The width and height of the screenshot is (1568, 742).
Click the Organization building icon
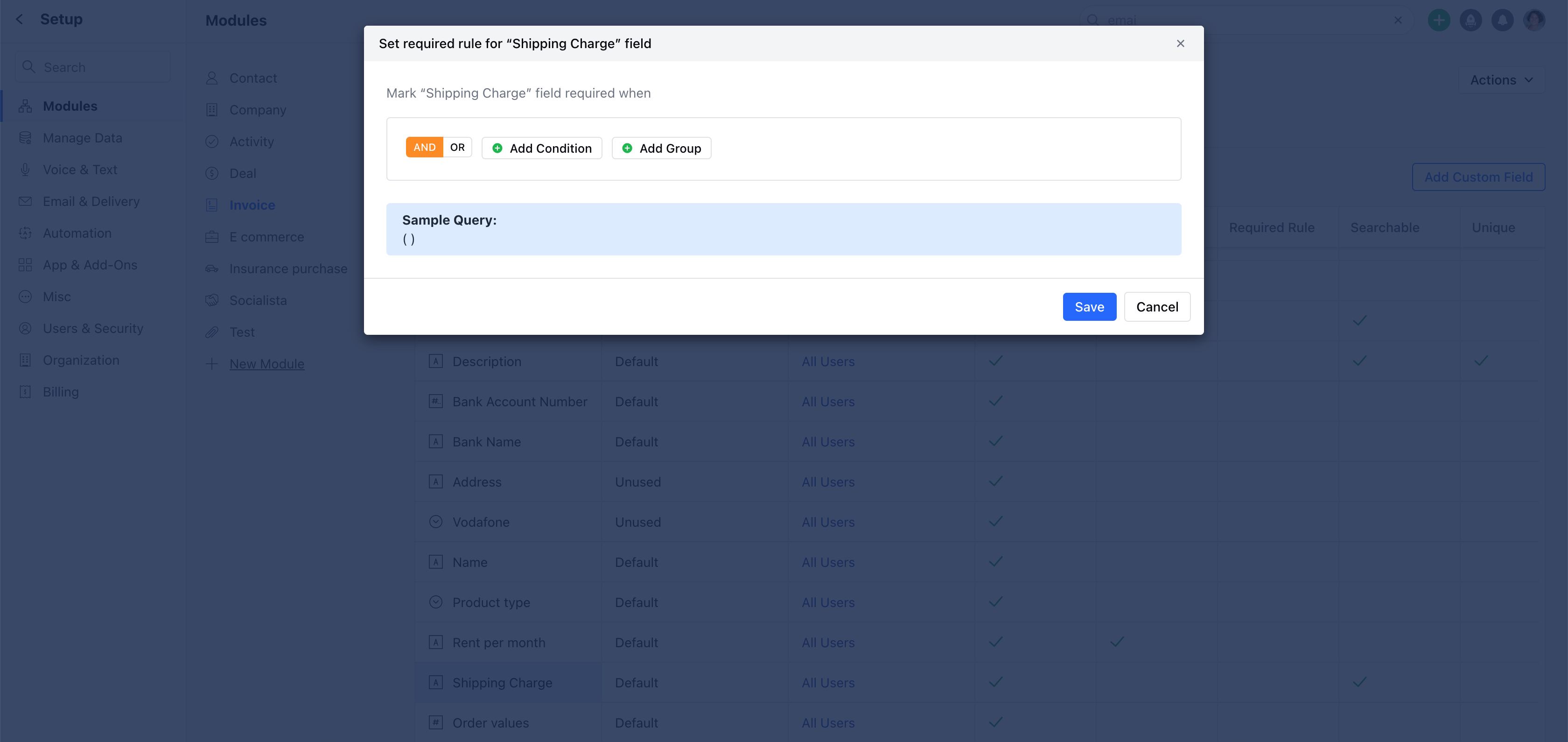click(25, 360)
